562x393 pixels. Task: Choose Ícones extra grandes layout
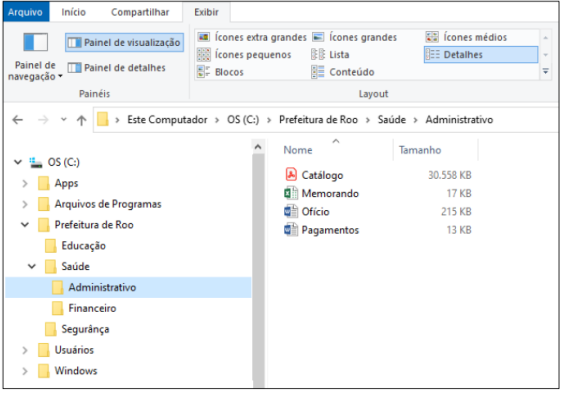[x=252, y=37]
